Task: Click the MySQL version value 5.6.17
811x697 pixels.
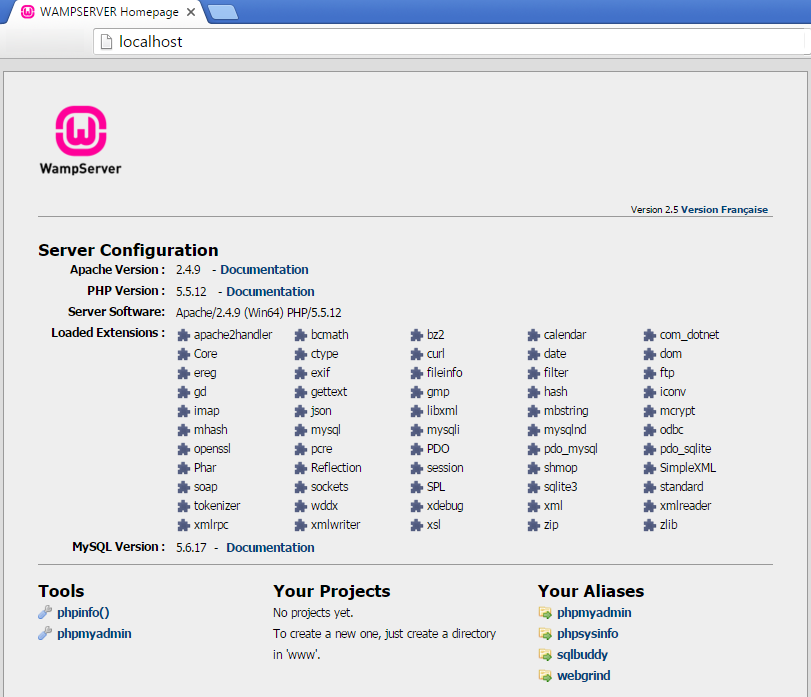Action: [191, 548]
